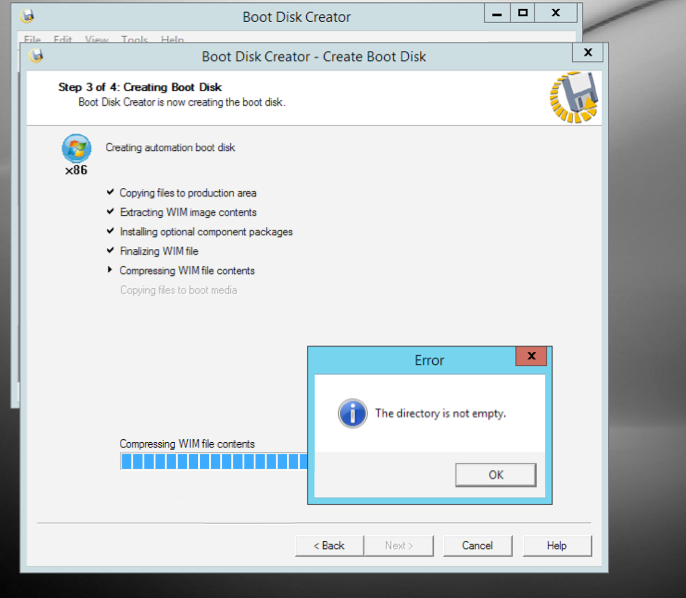
Task: Close the Error dialog with X
Action: (531, 356)
